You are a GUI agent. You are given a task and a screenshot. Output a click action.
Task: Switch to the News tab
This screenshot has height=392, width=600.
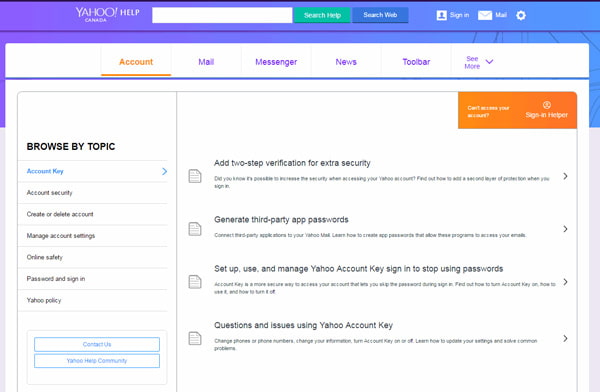(346, 62)
